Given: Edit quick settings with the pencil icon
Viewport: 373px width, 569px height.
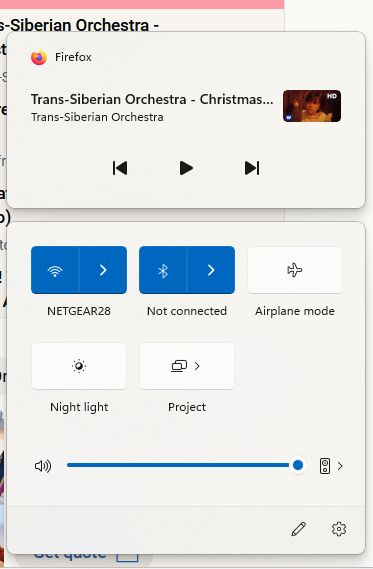Looking at the screenshot, I should (299, 529).
